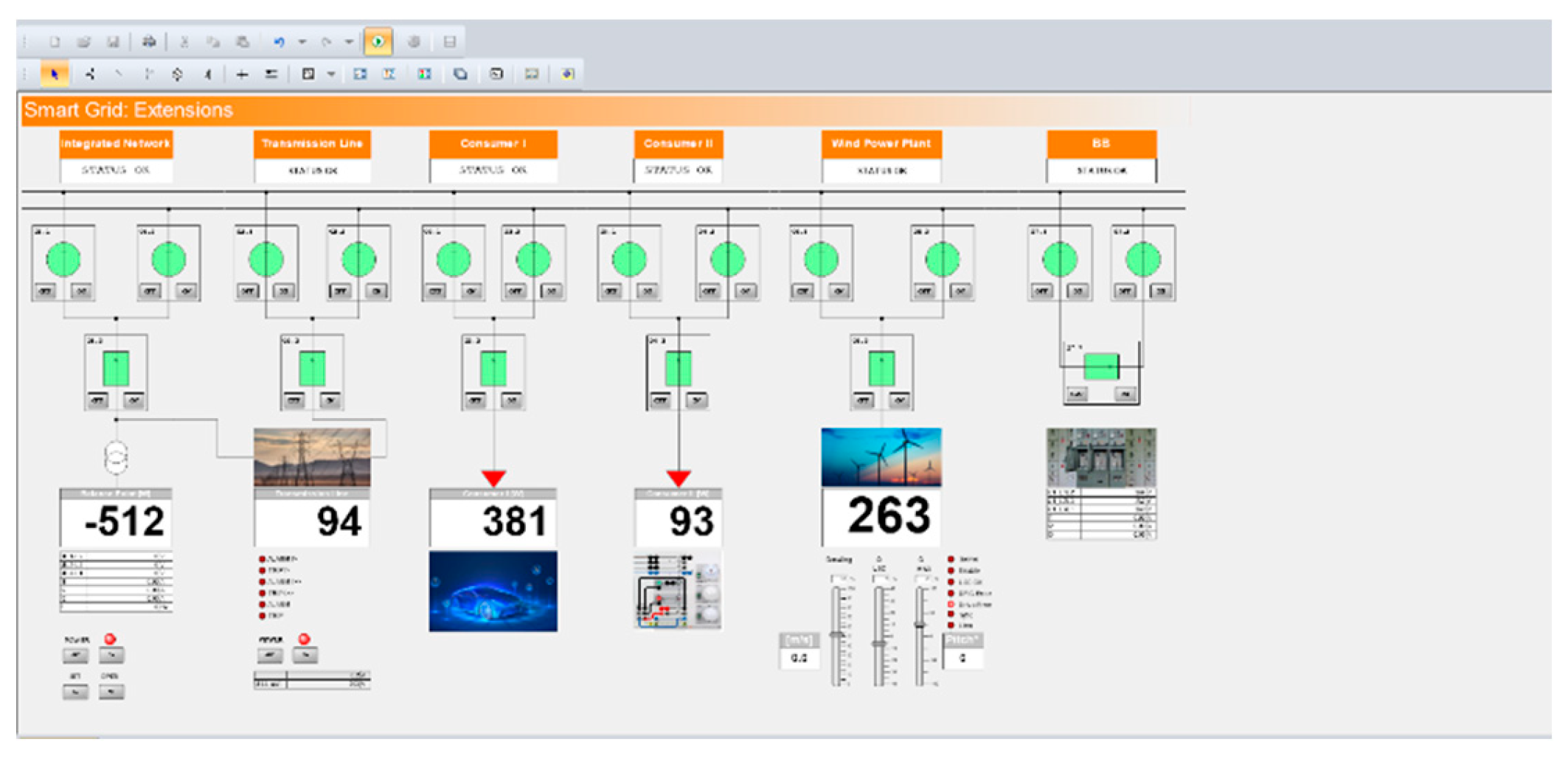Click the cut scissors icon
This screenshot has height=761, width=1568.
184,42
